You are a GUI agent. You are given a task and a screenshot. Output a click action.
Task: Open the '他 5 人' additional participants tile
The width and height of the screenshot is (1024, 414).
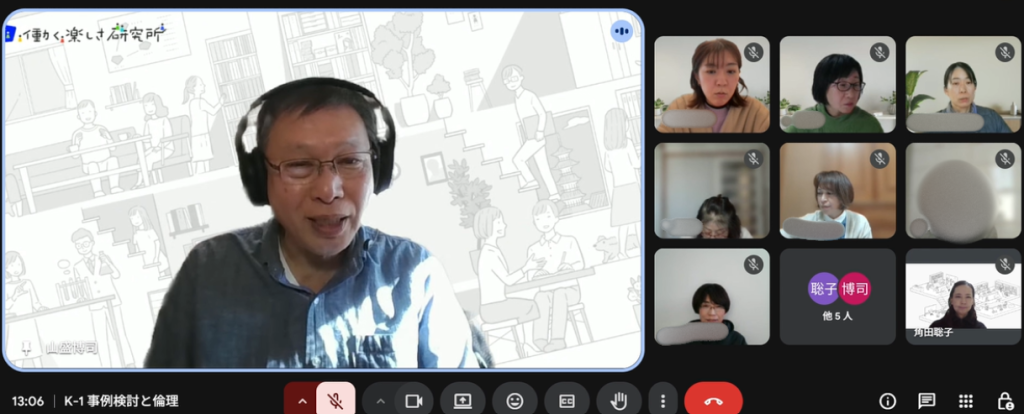click(x=837, y=297)
